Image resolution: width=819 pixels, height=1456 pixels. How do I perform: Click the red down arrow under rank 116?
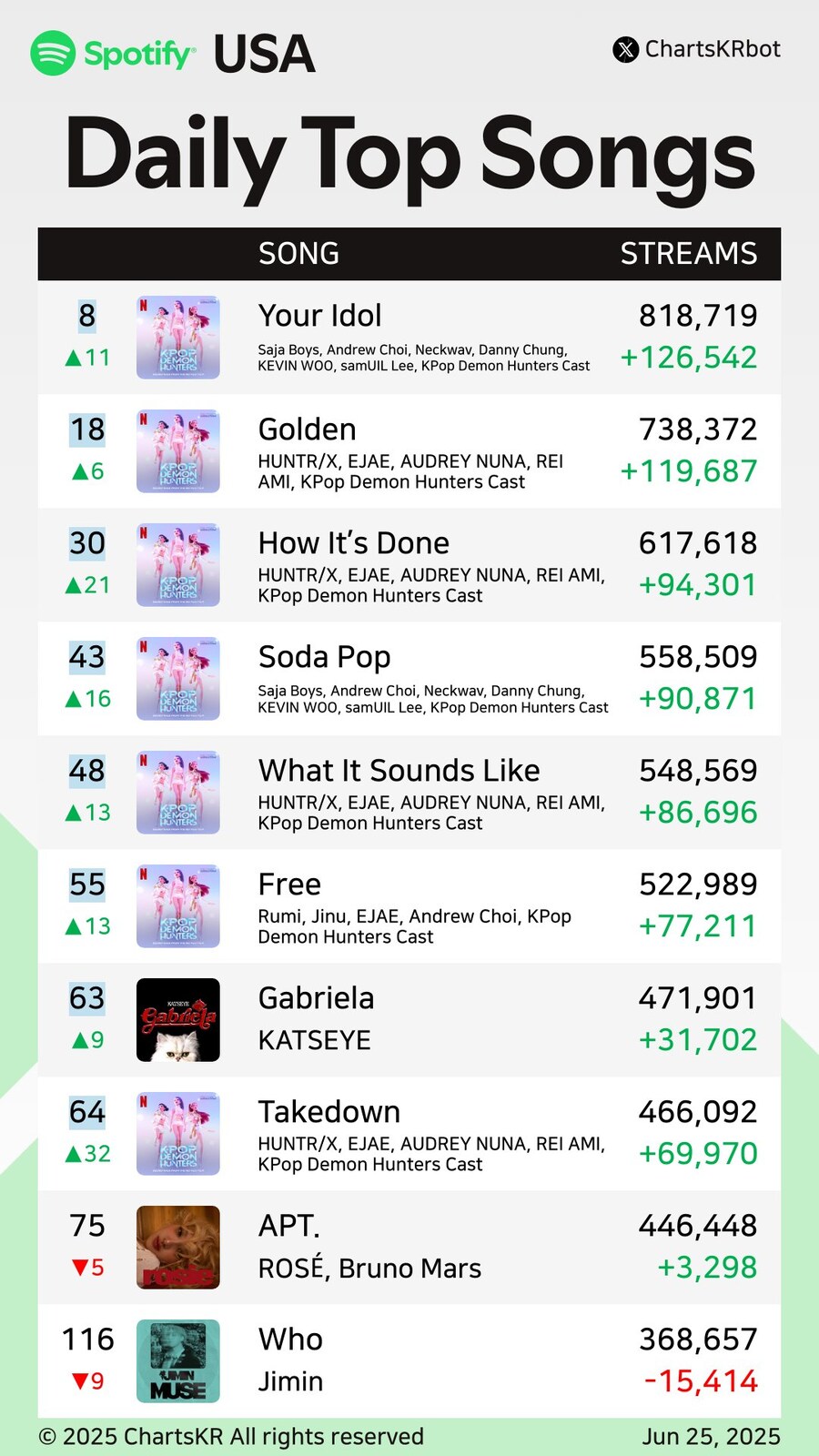[x=79, y=1381]
